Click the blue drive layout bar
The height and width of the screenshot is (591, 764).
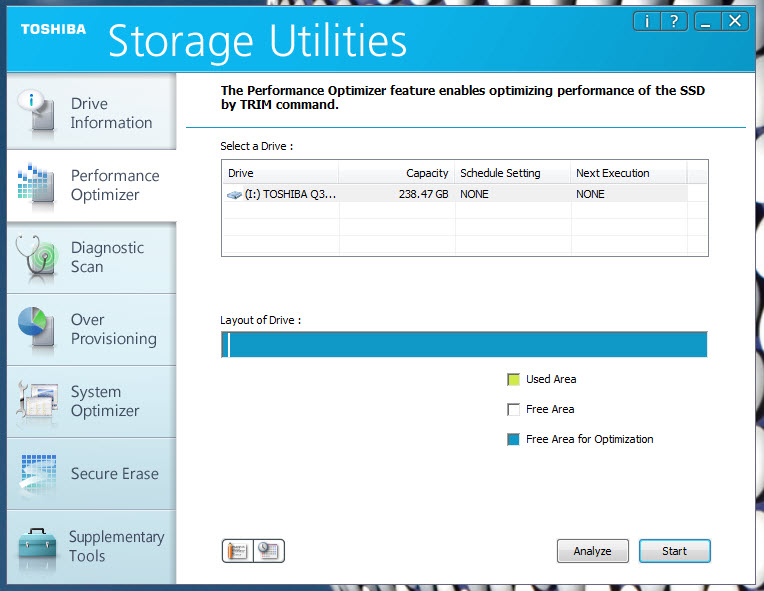(464, 345)
